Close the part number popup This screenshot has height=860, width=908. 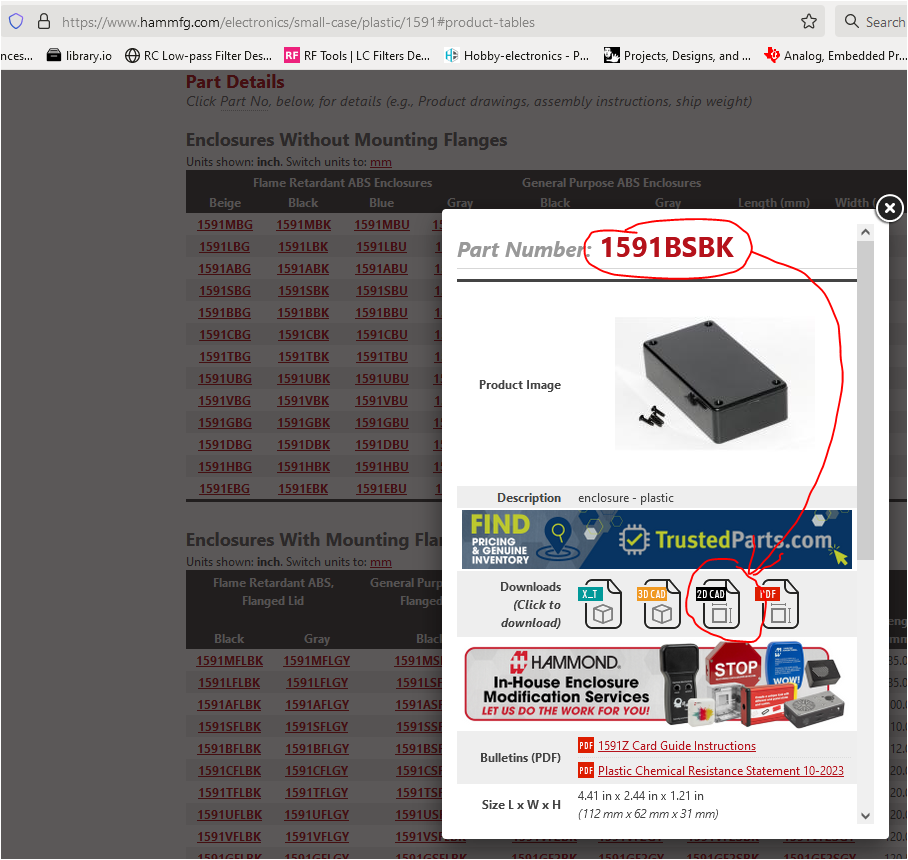tap(889, 207)
